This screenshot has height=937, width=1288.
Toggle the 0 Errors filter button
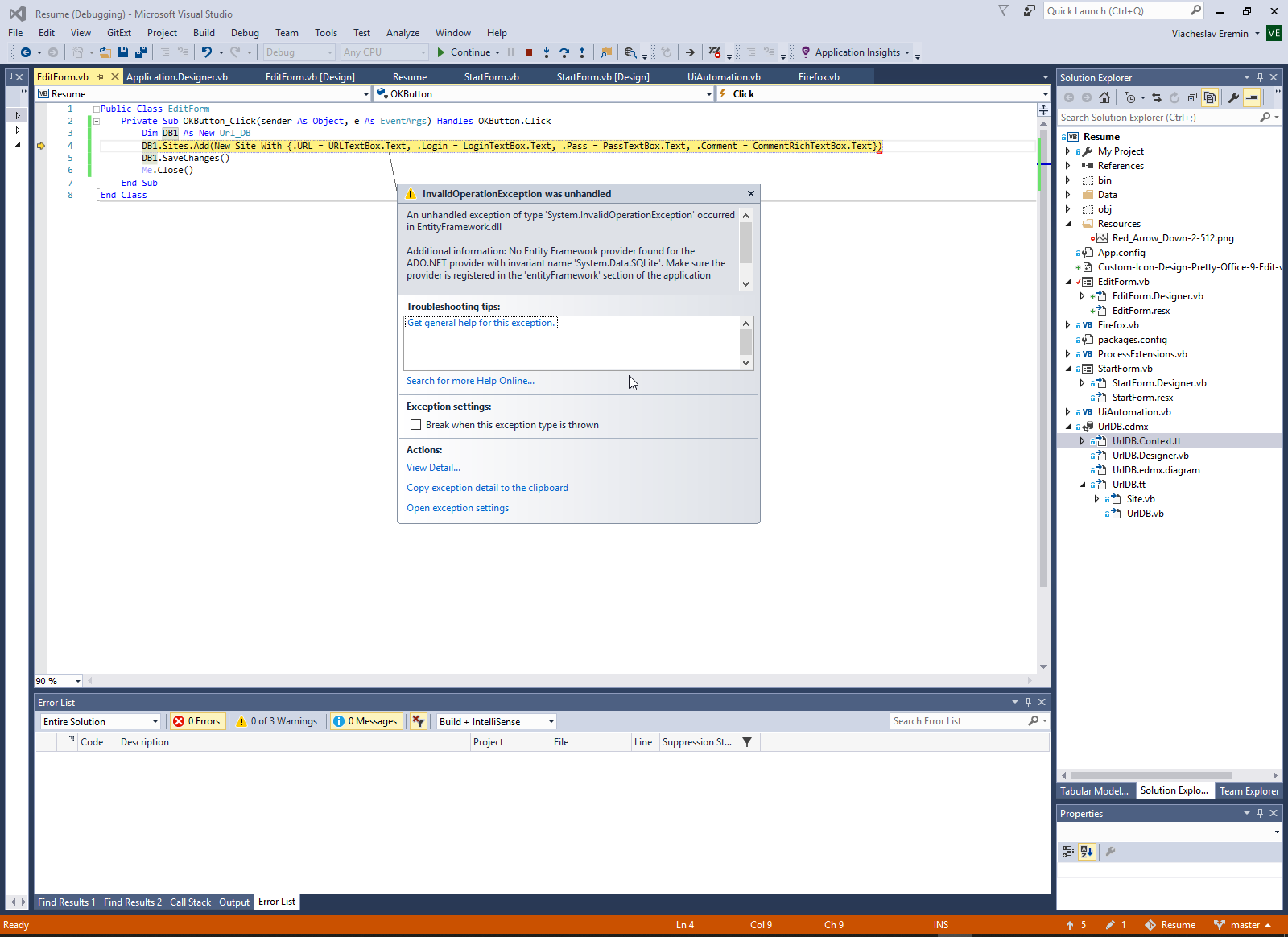pos(196,721)
